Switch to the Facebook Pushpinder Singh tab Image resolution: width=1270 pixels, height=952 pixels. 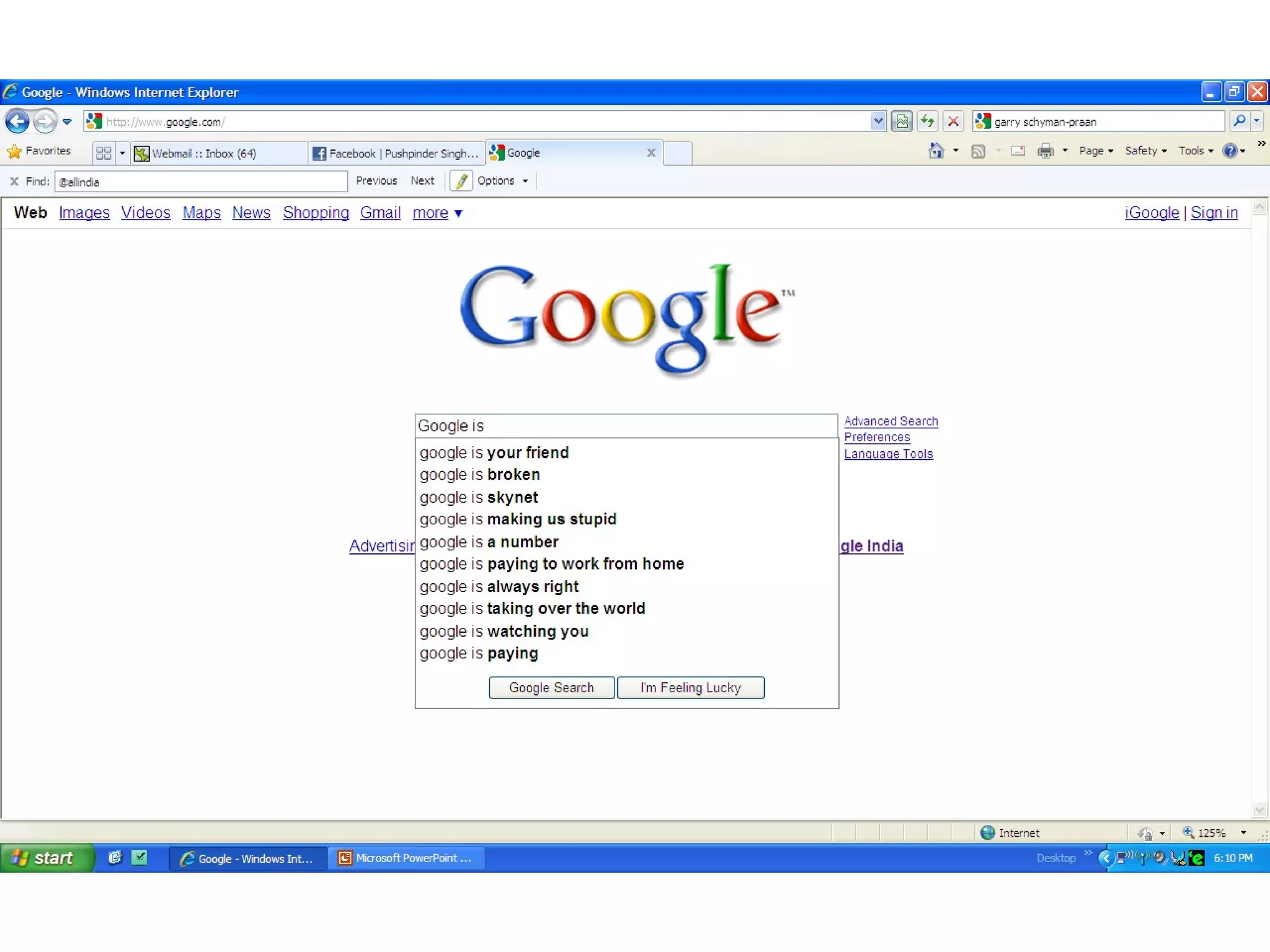click(397, 153)
